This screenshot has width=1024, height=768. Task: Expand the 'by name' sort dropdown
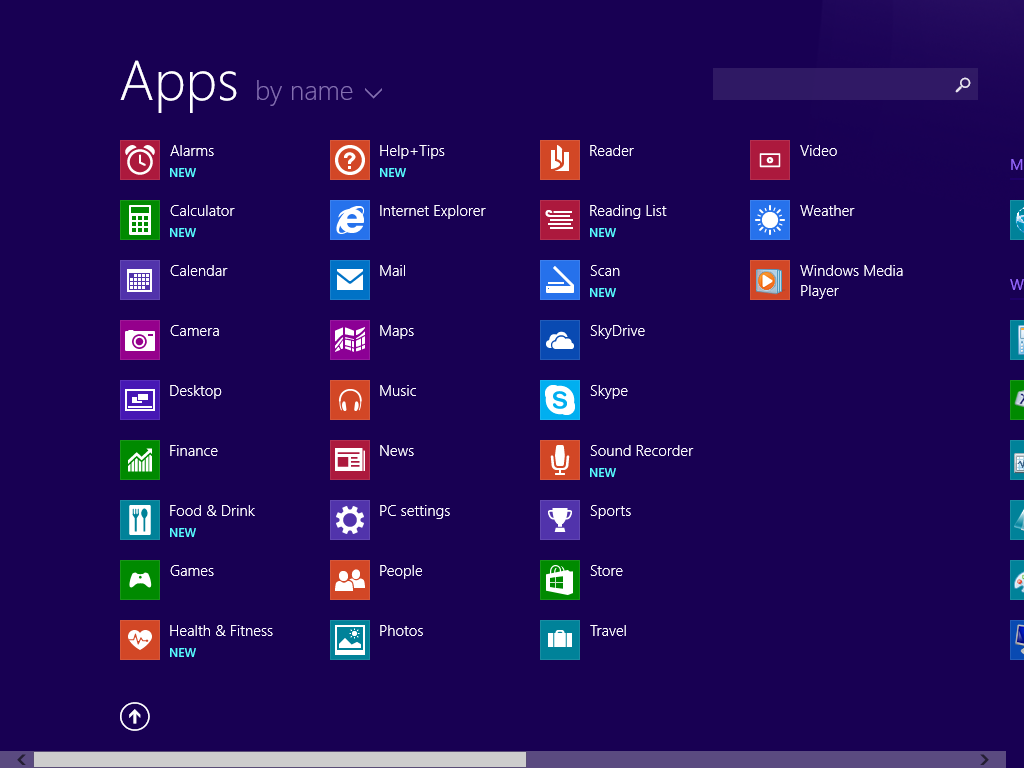[319, 91]
